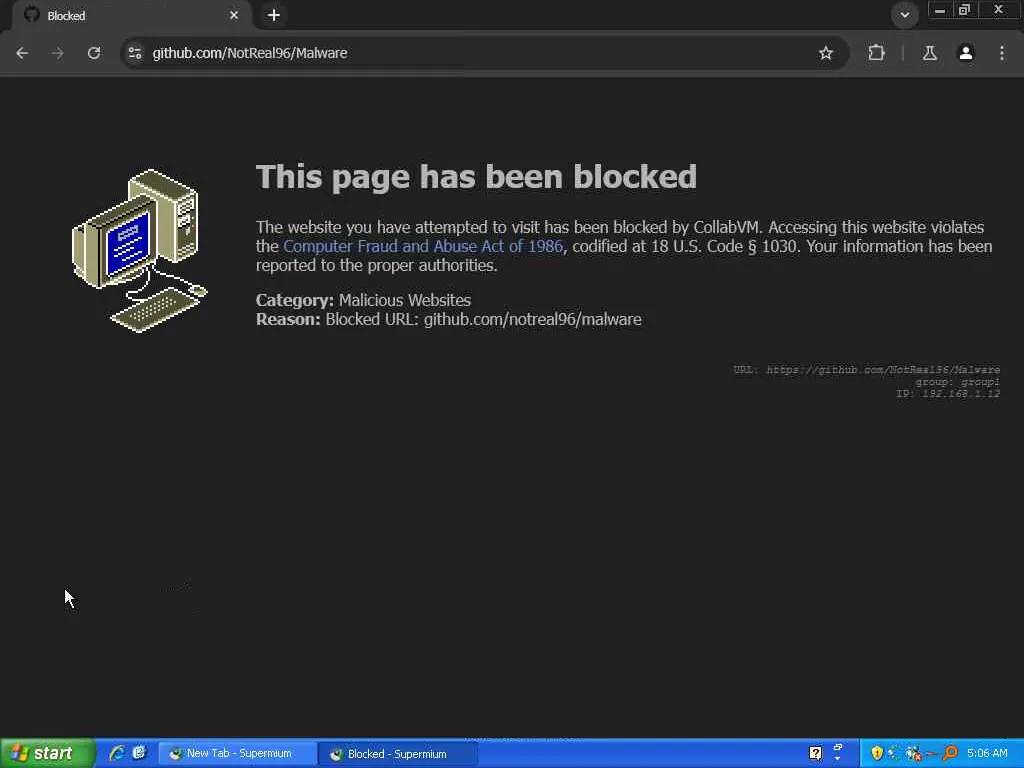Switch to Blocked - Supermium taskbar button

pos(398,754)
